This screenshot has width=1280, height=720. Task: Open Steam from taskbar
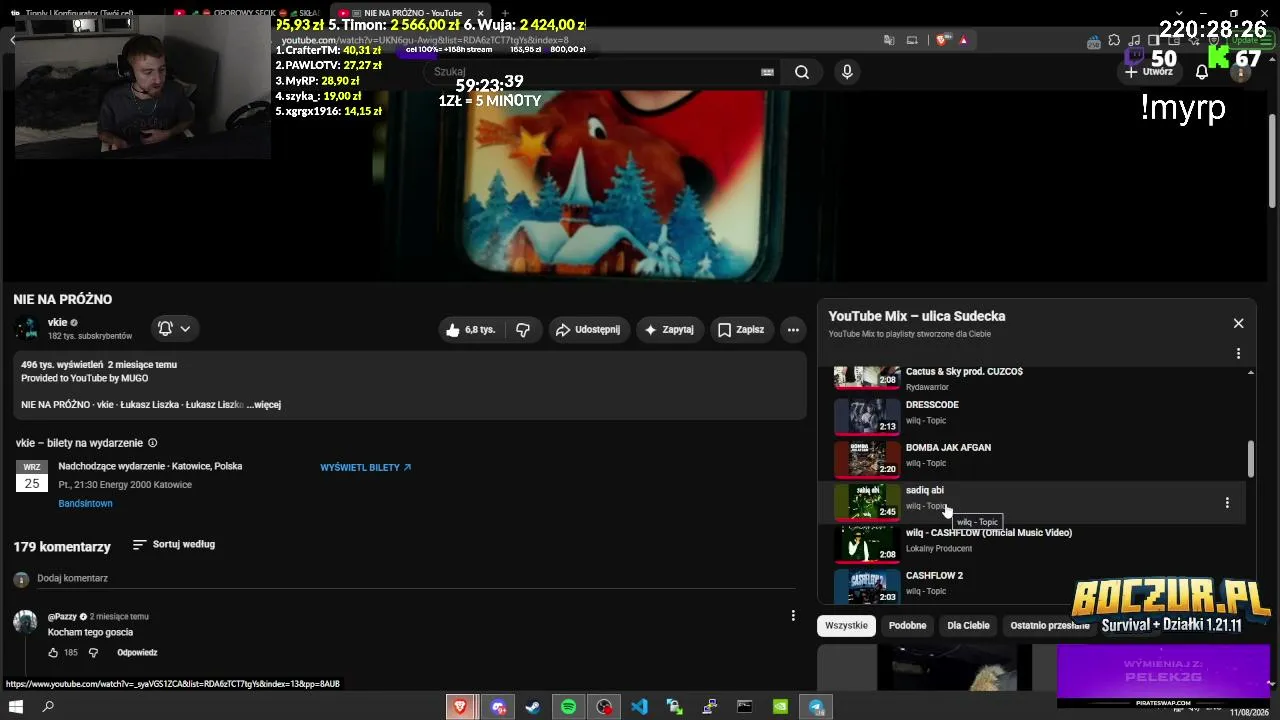tap(533, 707)
